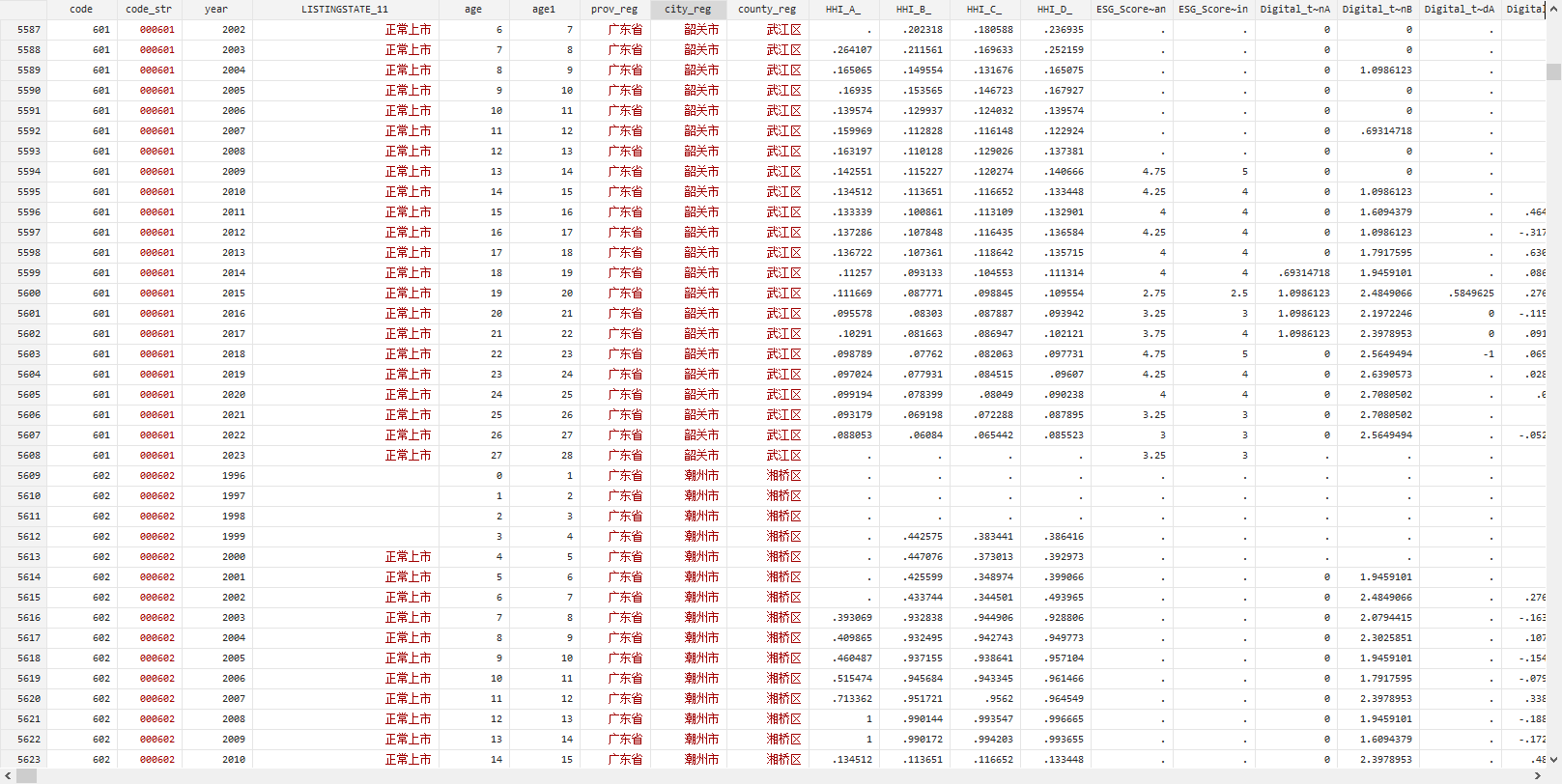This screenshot has height=784, width=1562.
Task: Select the code_str column header
Action: pyautogui.click(x=148, y=9)
